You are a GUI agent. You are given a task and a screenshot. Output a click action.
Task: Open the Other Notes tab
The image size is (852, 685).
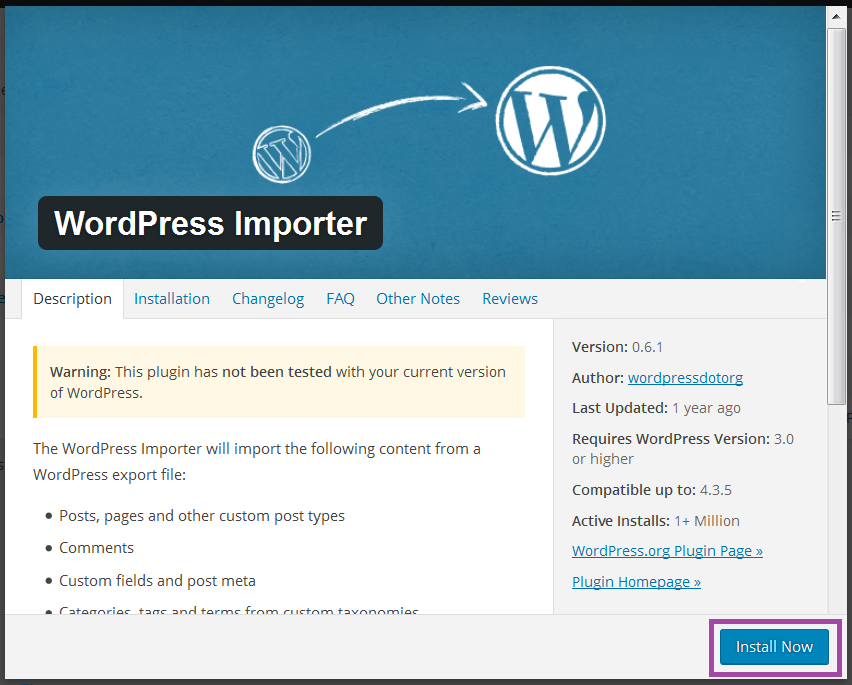pyautogui.click(x=418, y=299)
